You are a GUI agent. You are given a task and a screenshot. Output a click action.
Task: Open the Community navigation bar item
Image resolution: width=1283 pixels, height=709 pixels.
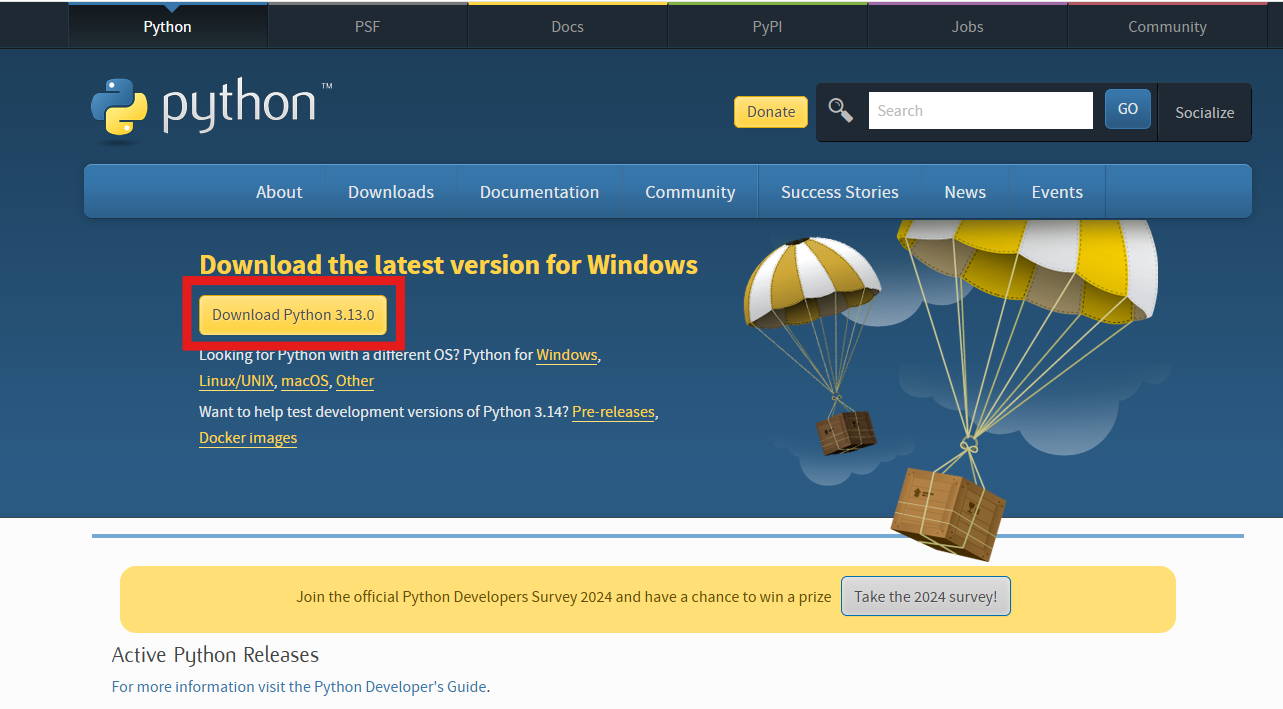tap(690, 192)
